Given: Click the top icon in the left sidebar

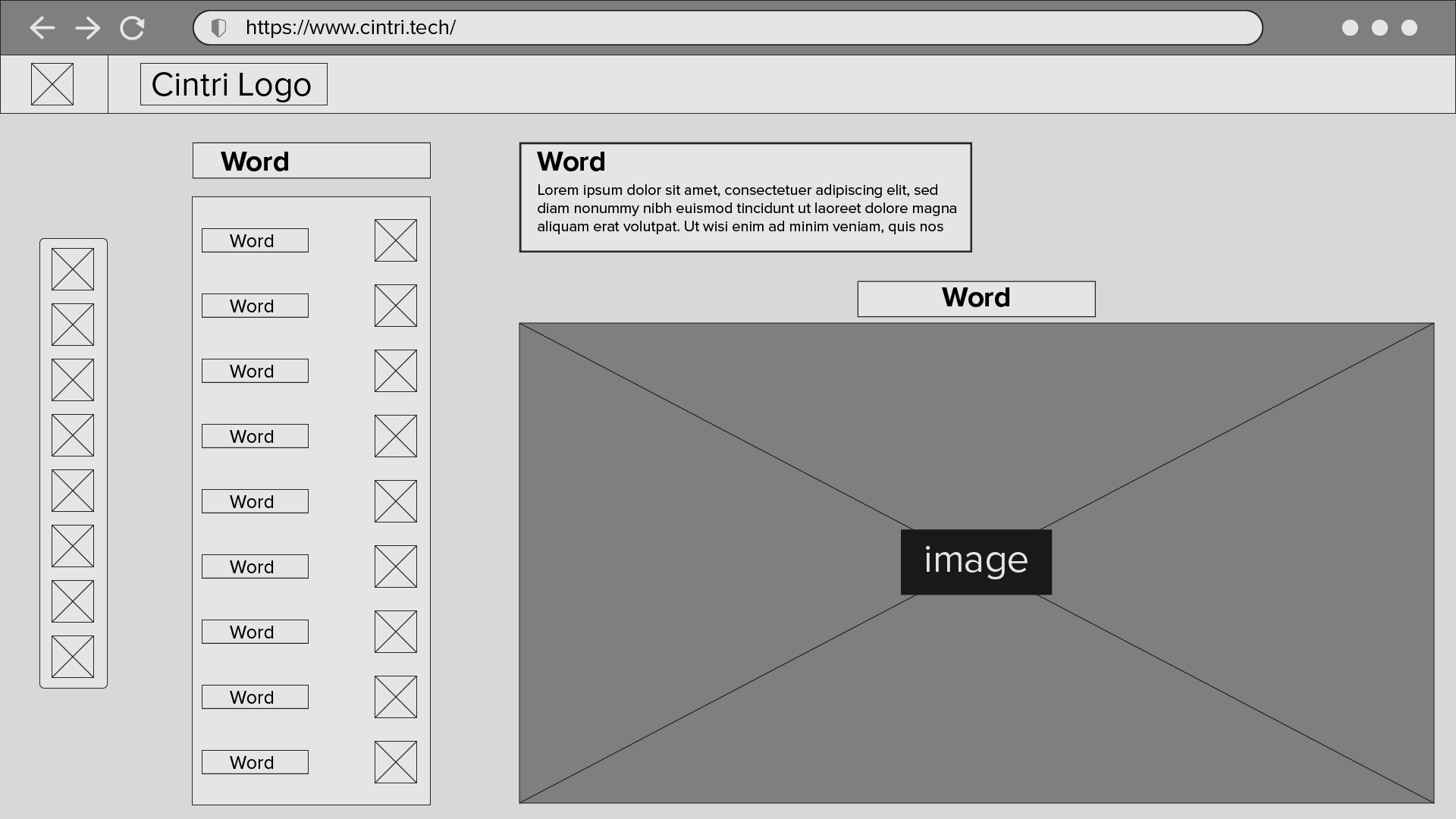Looking at the screenshot, I should coord(73,269).
